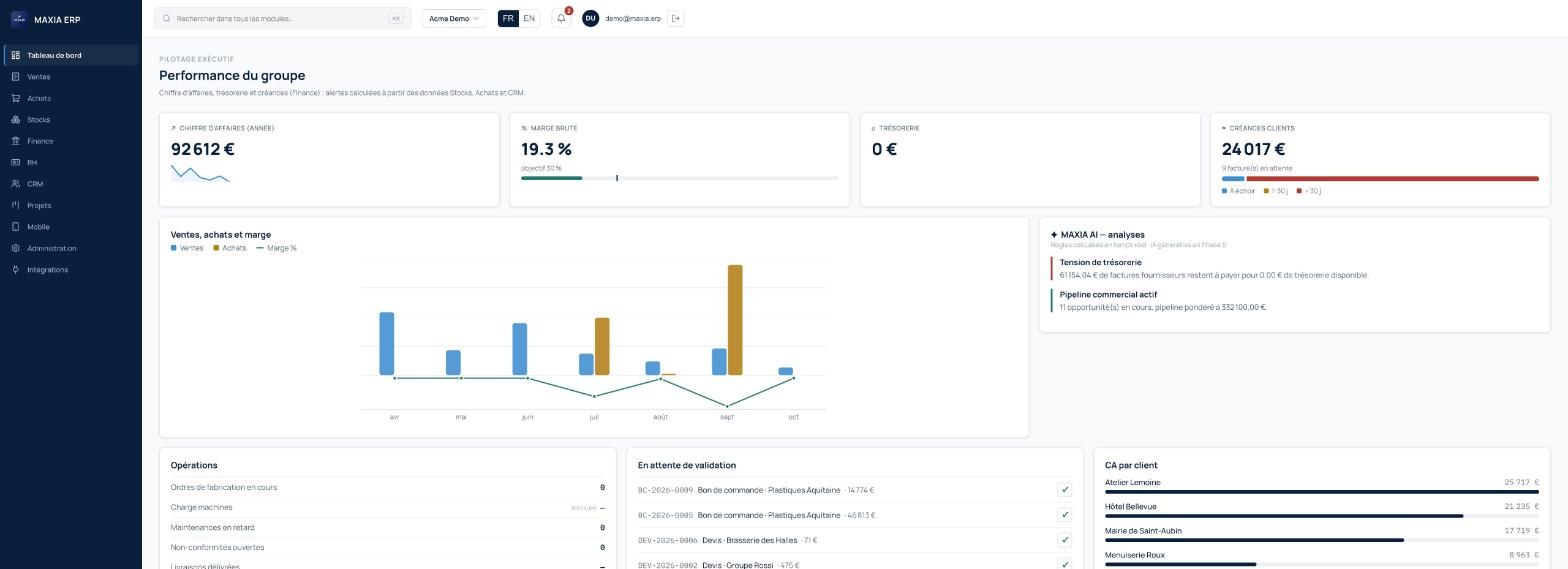Open Tableau de bord dashboard icon
This screenshot has width=1568, height=569.
(16, 55)
